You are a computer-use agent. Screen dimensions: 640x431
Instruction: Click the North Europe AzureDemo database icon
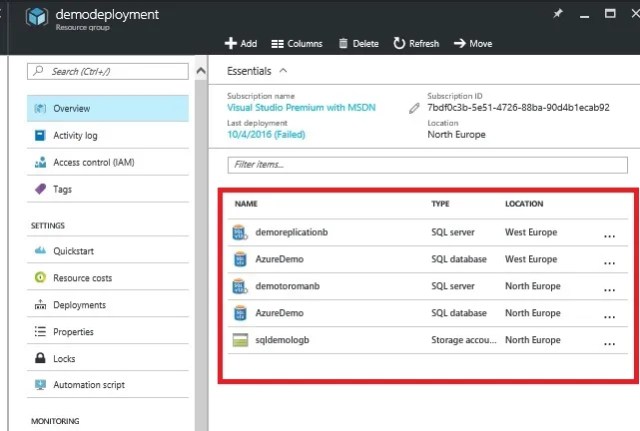pyautogui.click(x=240, y=313)
